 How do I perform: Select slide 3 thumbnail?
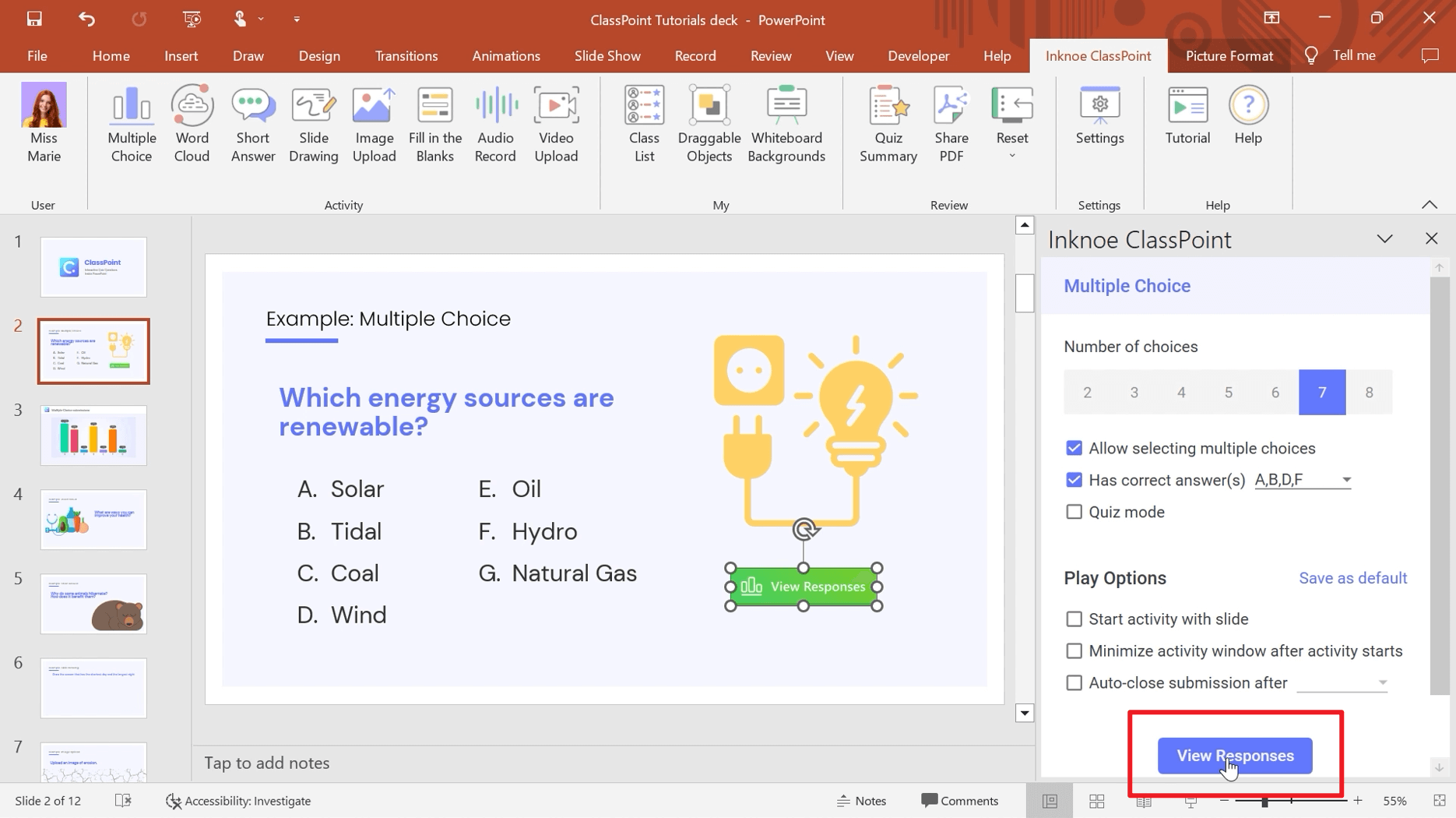(93, 435)
